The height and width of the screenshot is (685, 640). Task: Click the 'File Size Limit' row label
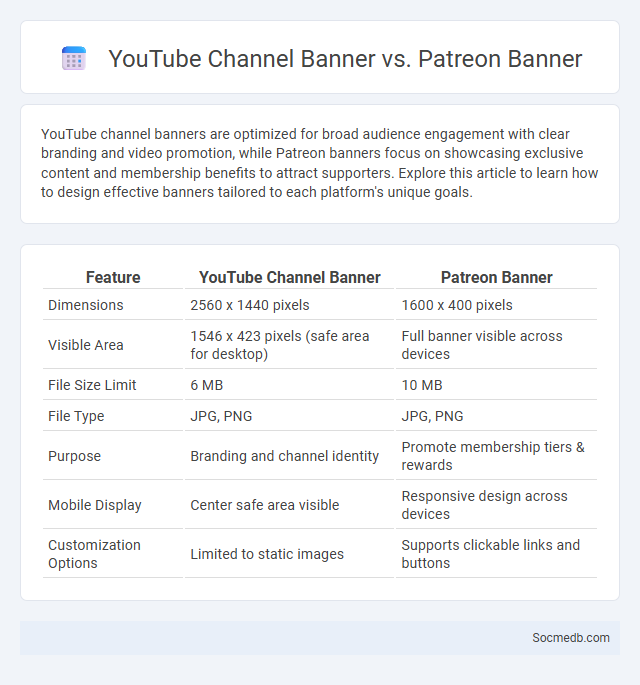tap(92, 385)
